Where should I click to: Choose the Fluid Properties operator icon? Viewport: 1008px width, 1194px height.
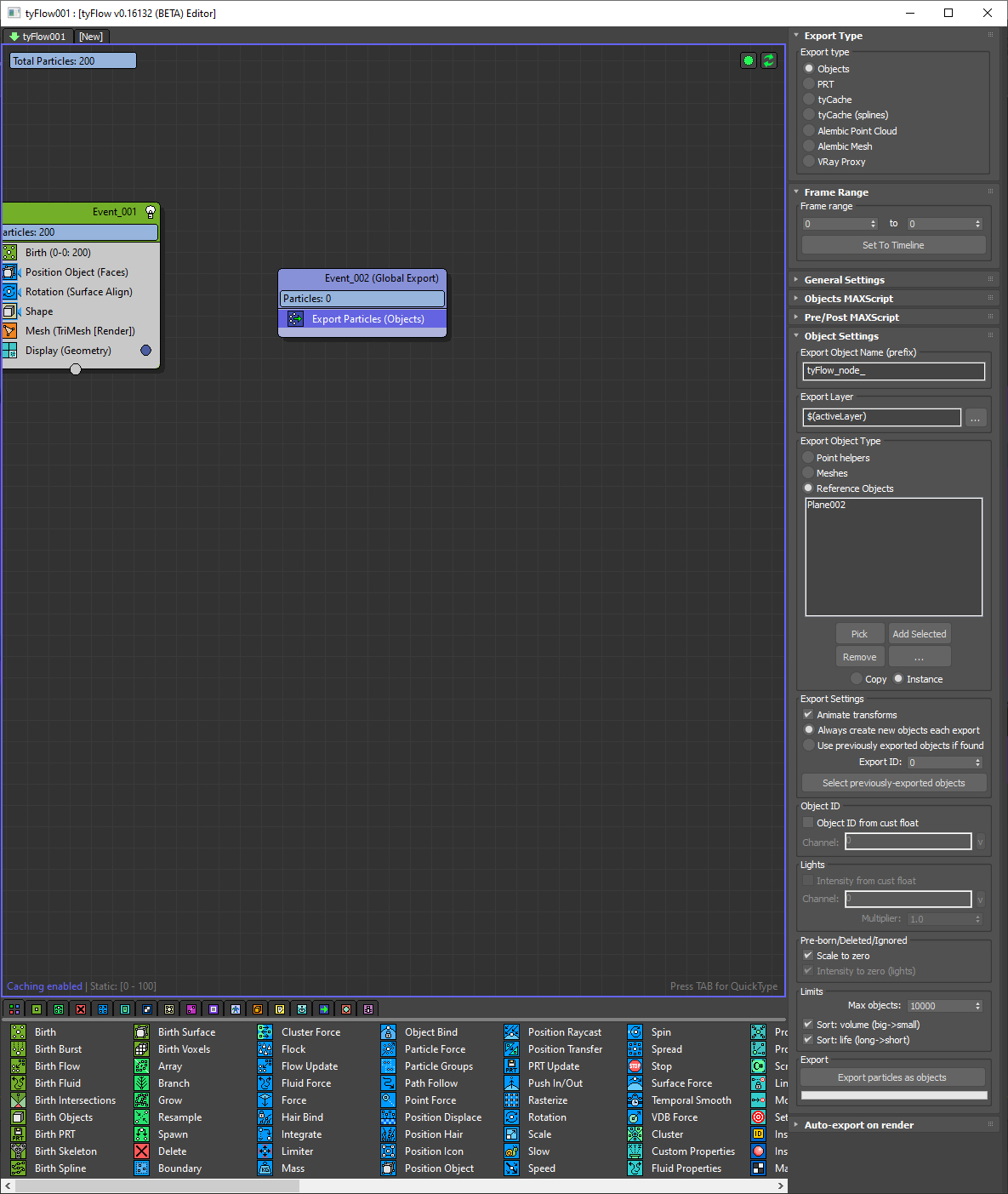click(x=635, y=1168)
